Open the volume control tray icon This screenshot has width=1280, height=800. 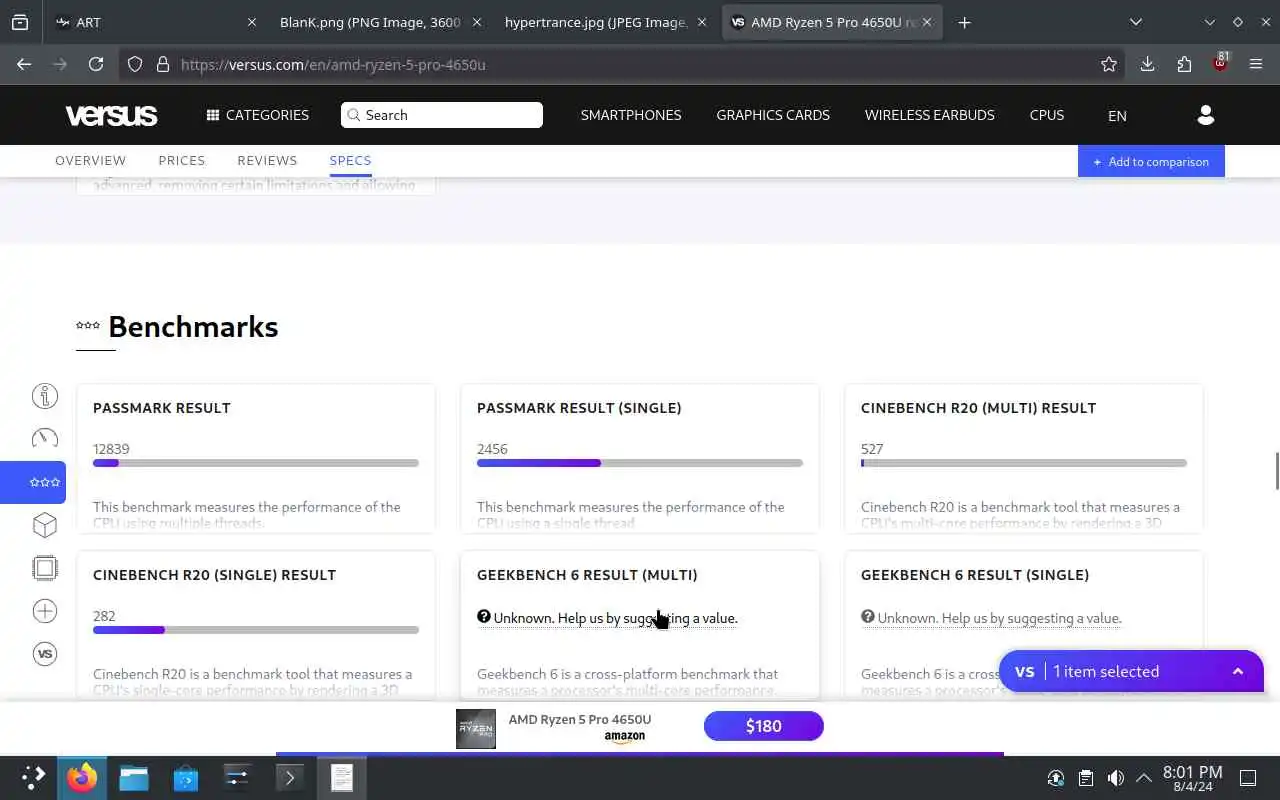(x=1115, y=778)
